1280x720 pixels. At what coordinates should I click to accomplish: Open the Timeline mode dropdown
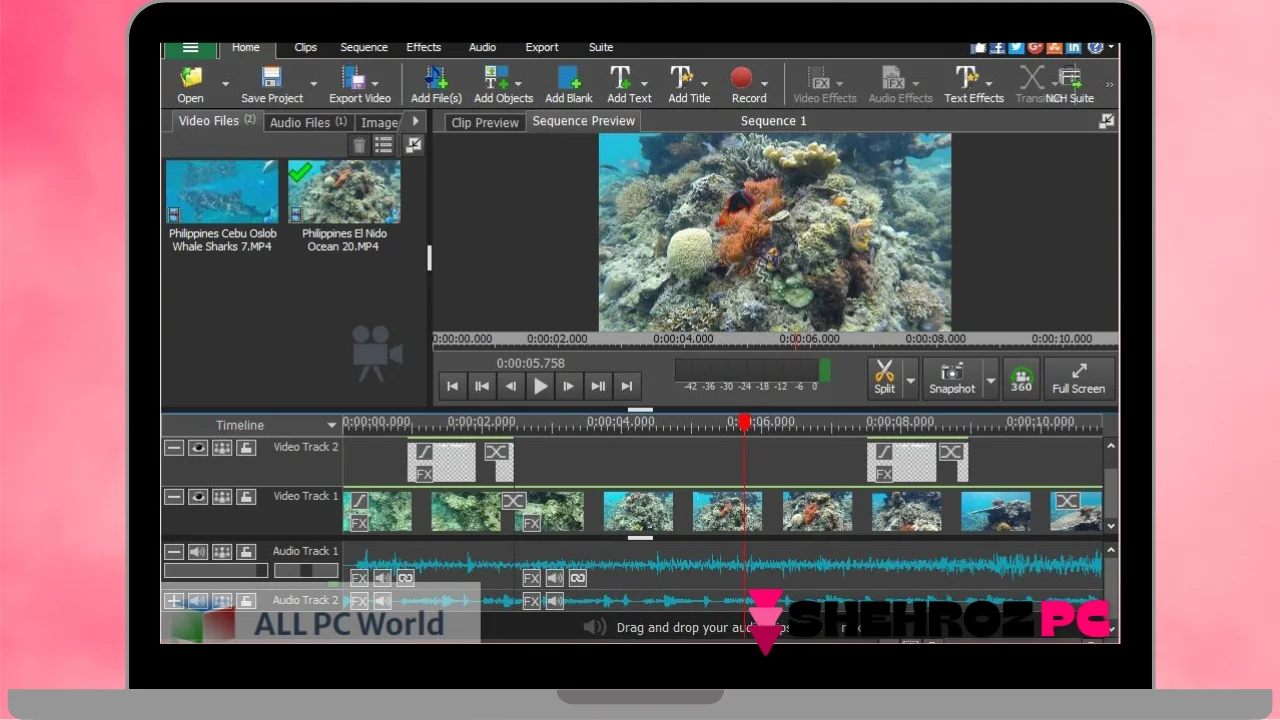click(x=331, y=425)
